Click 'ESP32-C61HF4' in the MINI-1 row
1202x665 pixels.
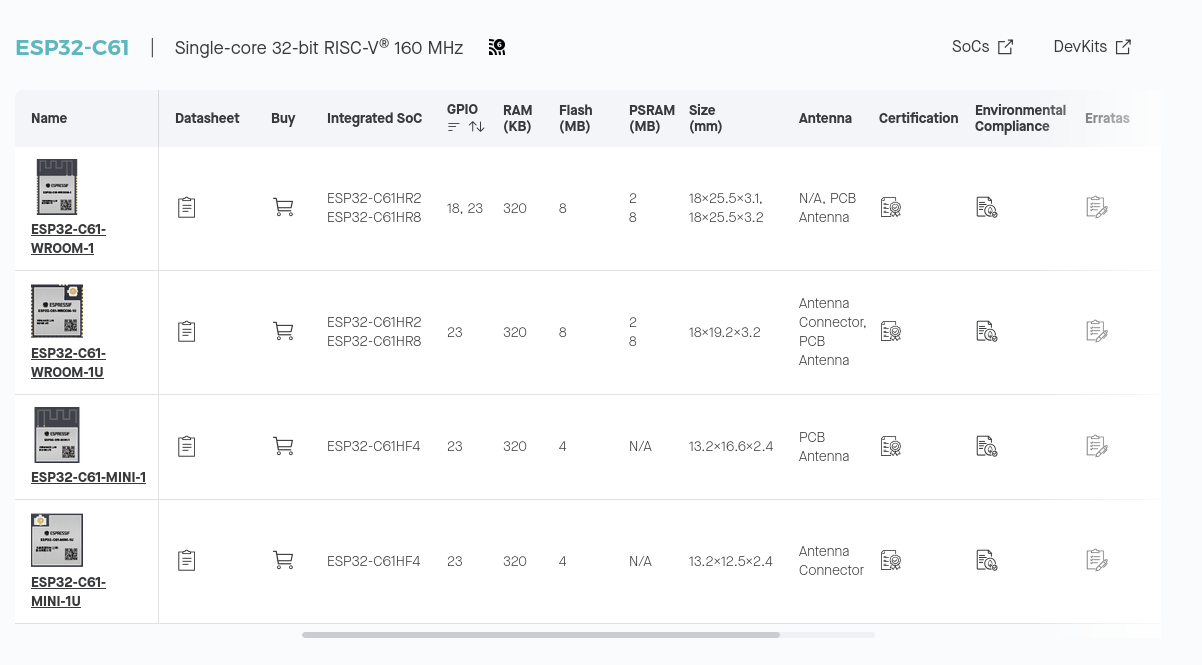(374, 446)
